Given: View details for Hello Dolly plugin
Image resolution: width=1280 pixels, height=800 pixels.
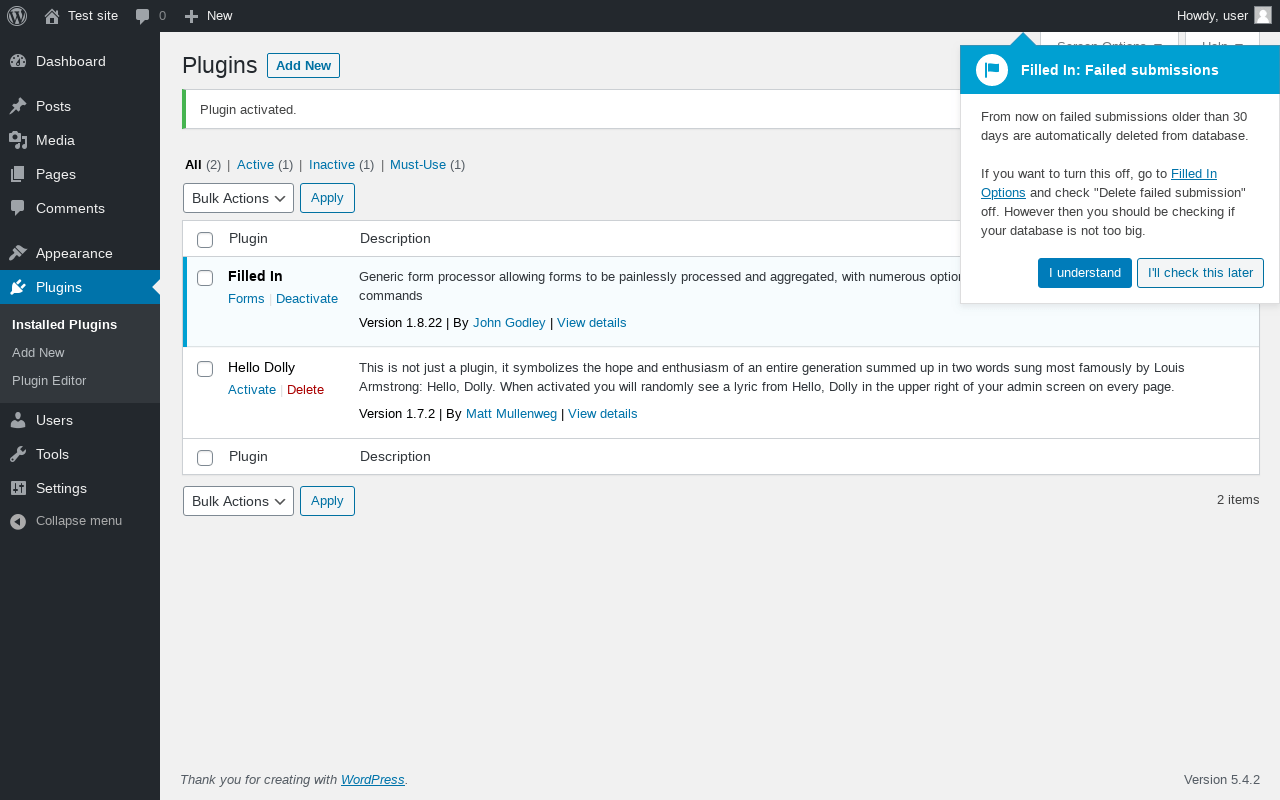Looking at the screenshot, I should point(602,413).
